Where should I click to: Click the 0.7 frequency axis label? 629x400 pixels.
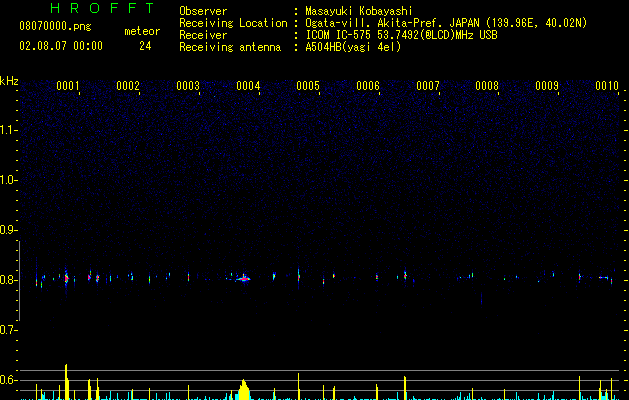coord(8,330)
